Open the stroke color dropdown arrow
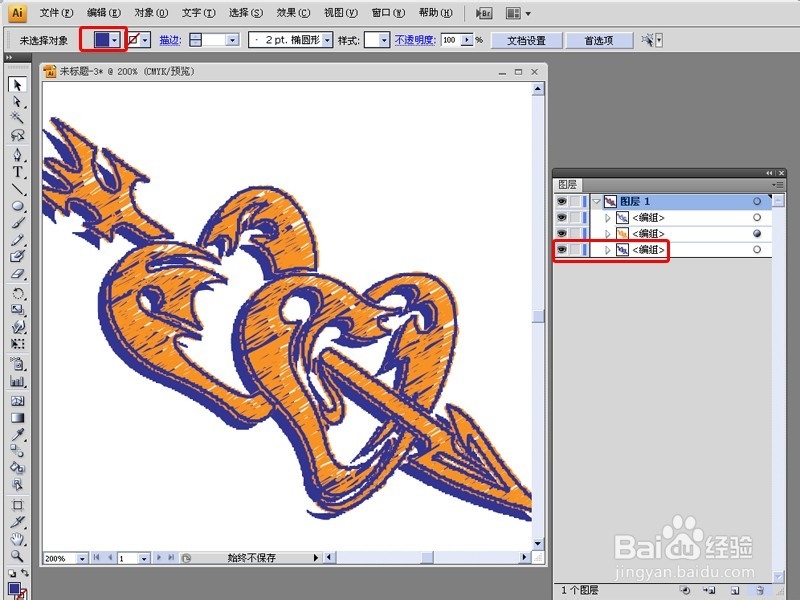Viewport: 800px width, 600px height. click(x=146, y=40)
